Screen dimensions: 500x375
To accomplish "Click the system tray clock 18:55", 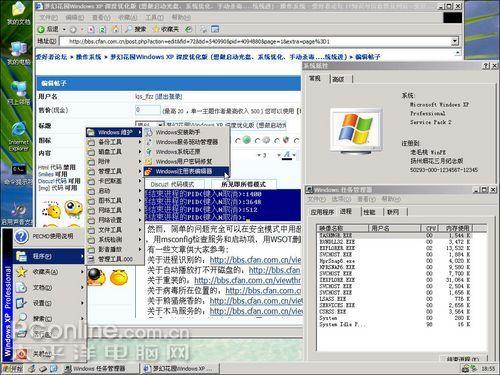I will 488,369.
